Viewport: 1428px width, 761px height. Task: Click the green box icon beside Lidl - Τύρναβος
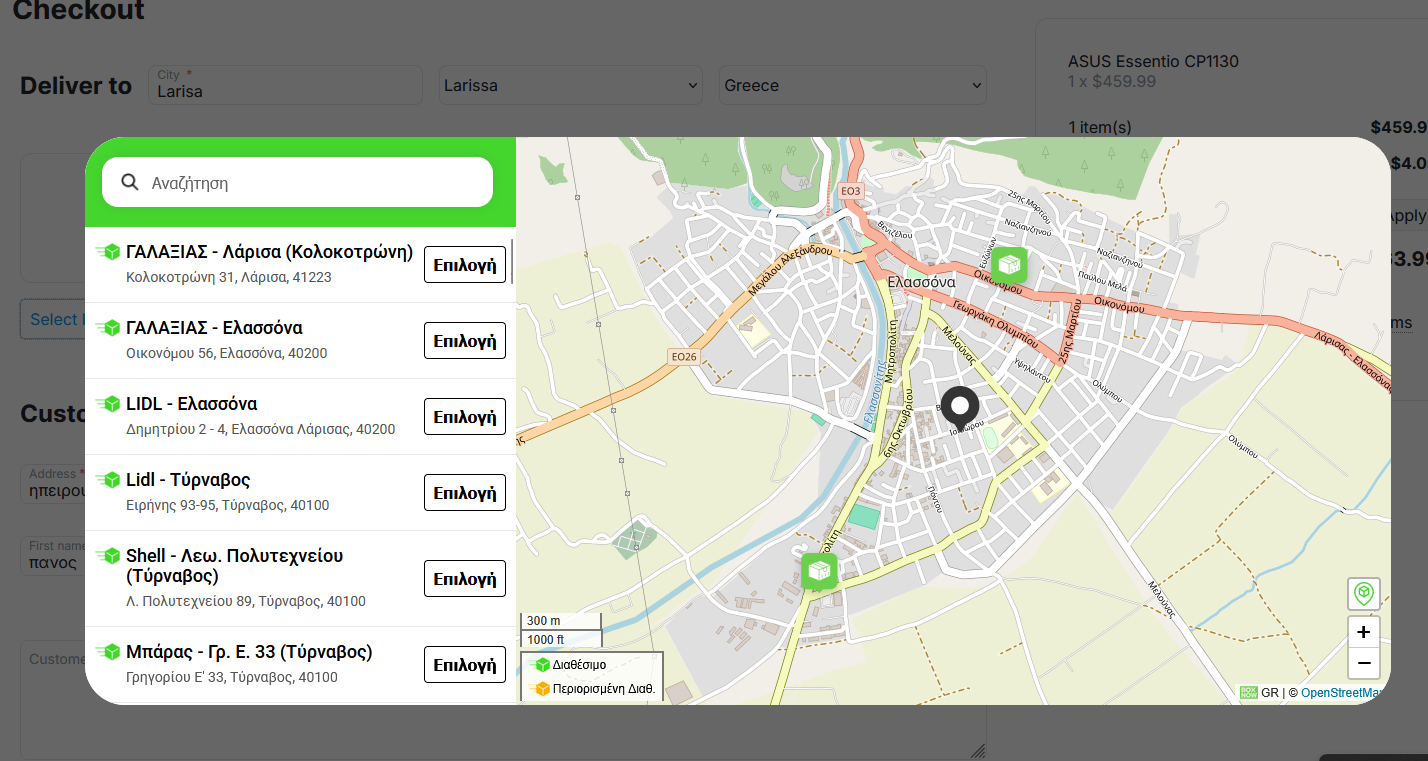tap(108, 480)
